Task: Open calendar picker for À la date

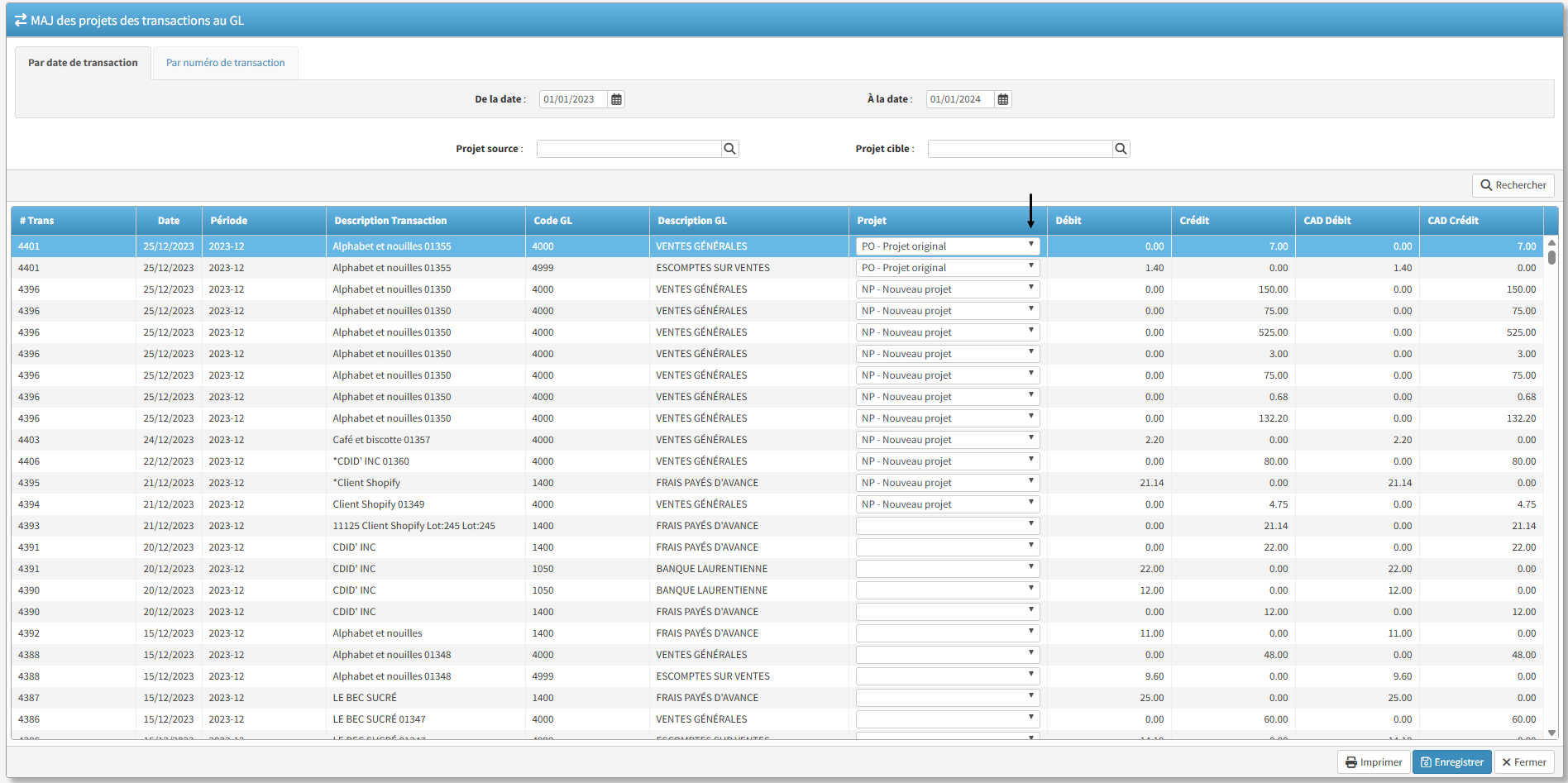Action: (x=1002, y=99)
